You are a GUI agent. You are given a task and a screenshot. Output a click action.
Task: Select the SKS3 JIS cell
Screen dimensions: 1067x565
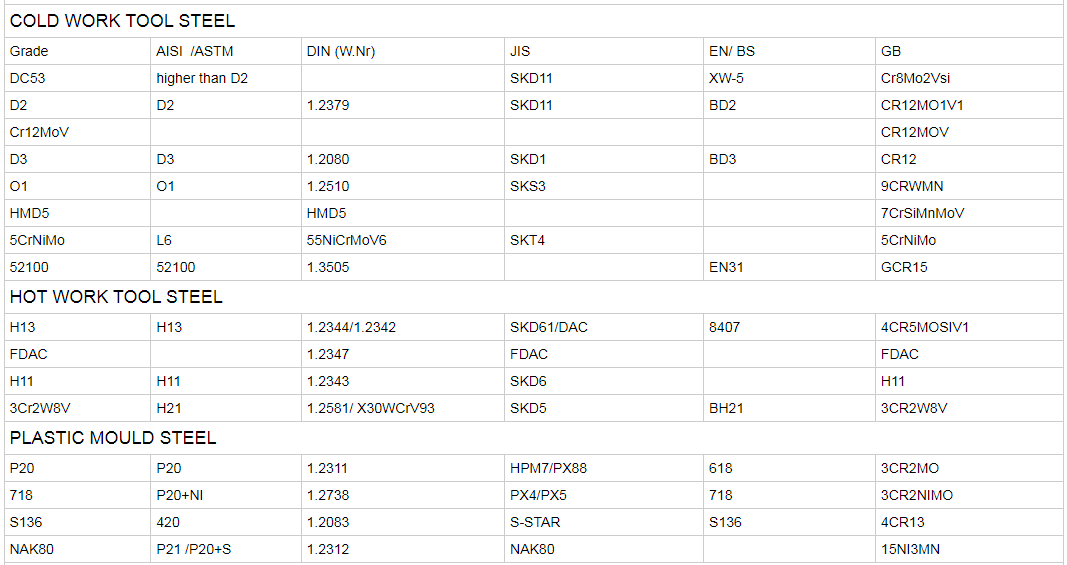[x=528, y=186]
